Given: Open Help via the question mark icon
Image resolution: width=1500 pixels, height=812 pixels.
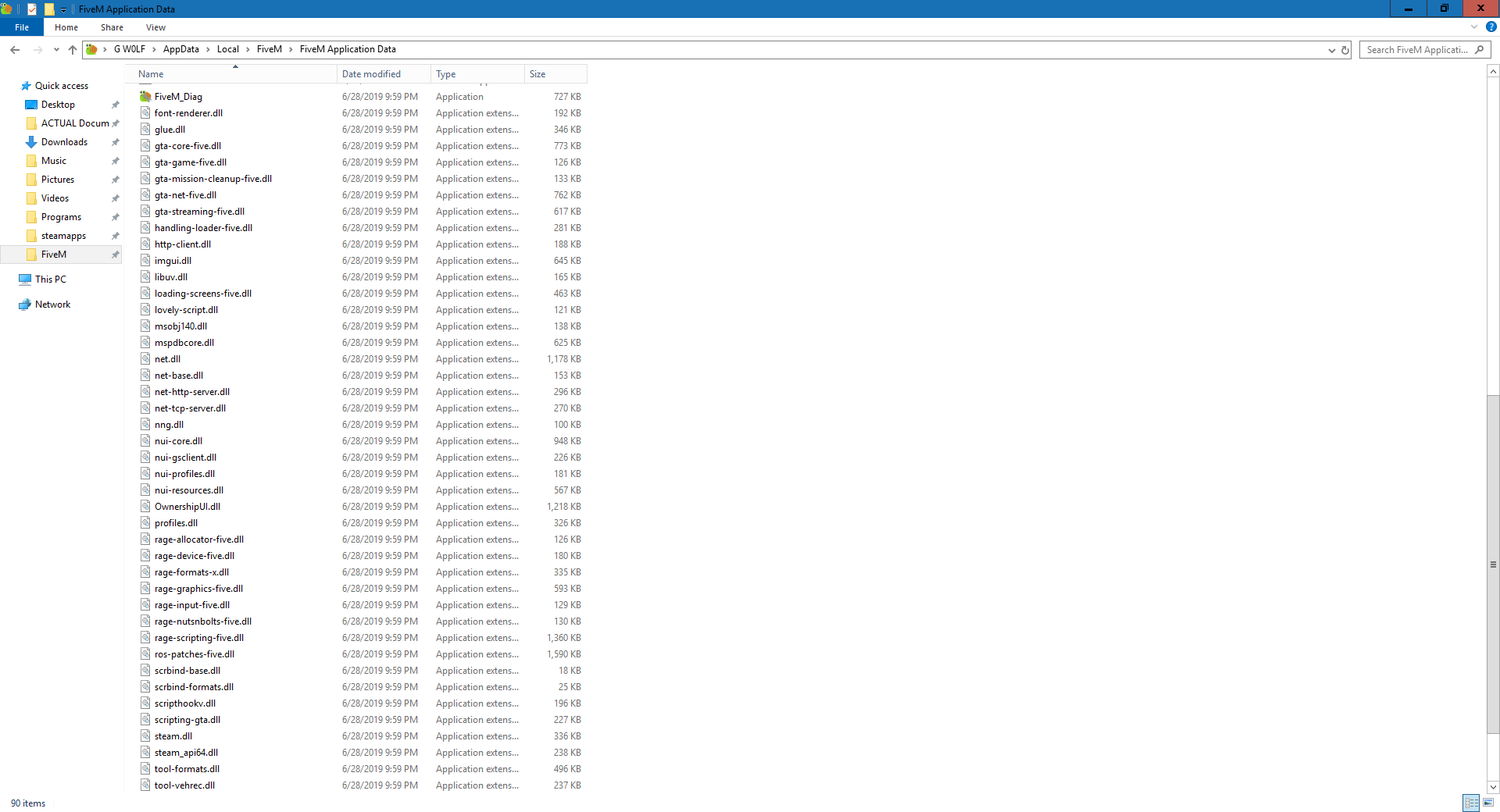Looking at the screenshot, I should pyautogui.click(x=1491, y=27).
